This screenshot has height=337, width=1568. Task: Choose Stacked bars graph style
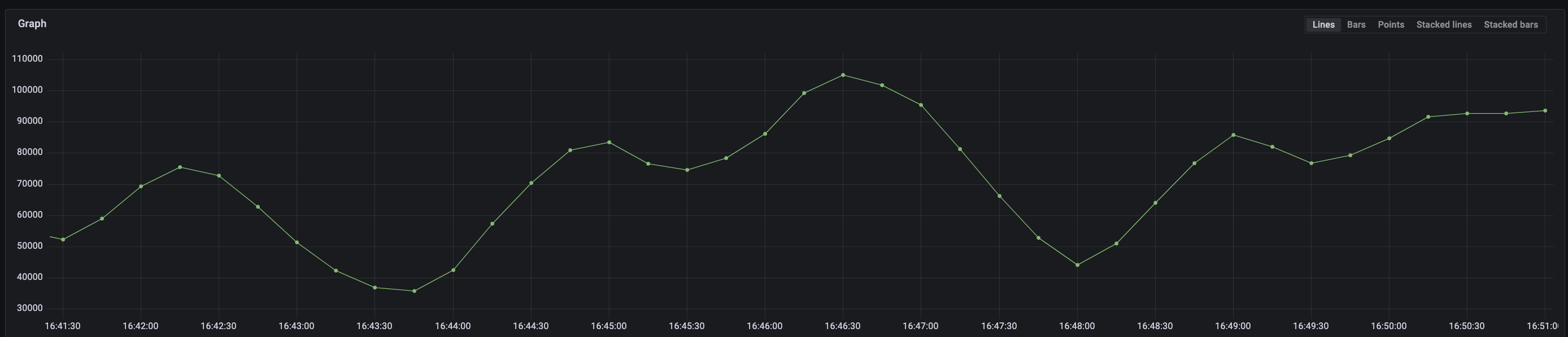tap(1511, 25)
